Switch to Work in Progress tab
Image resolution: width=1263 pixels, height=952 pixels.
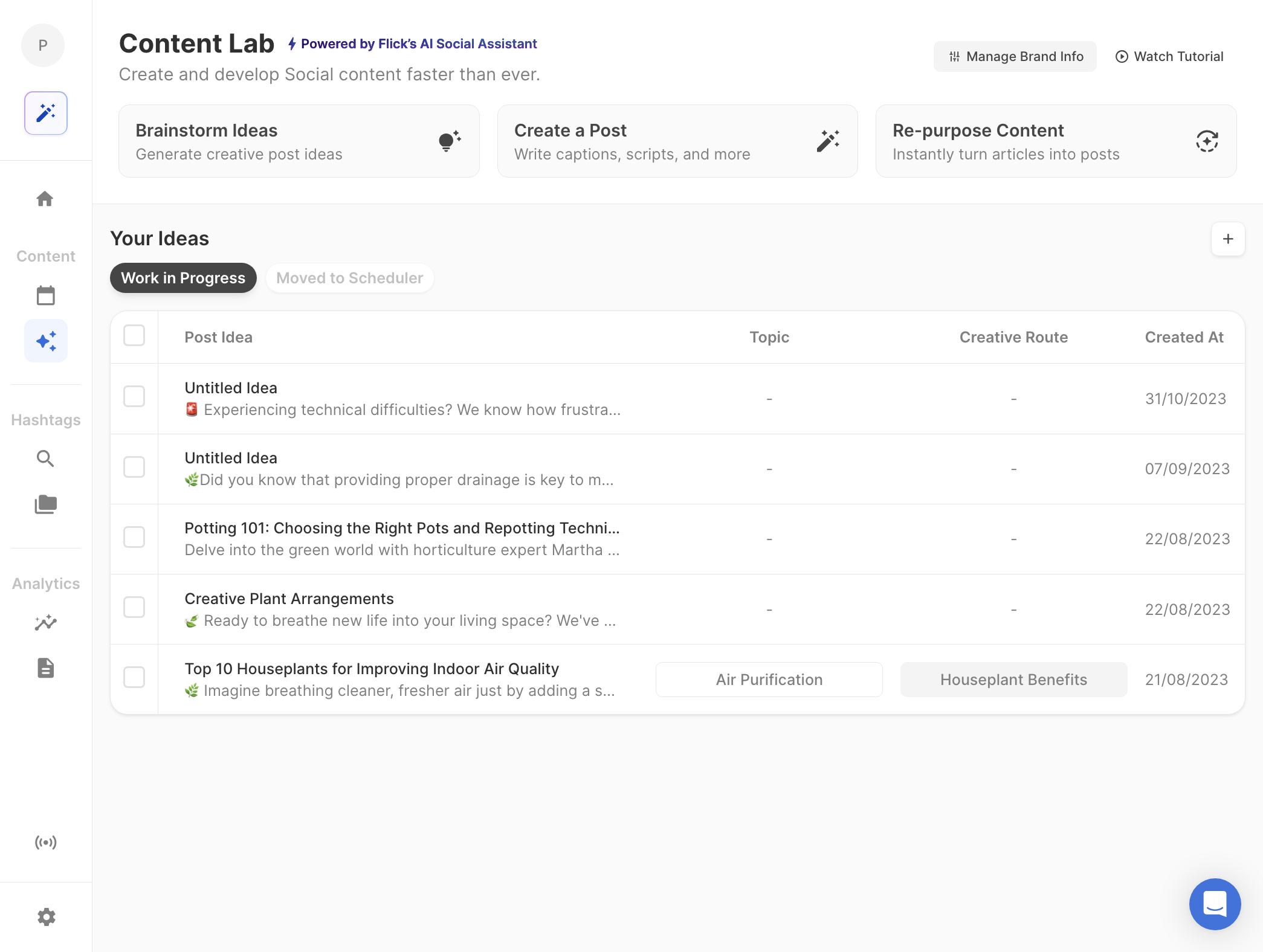[183, 278]
